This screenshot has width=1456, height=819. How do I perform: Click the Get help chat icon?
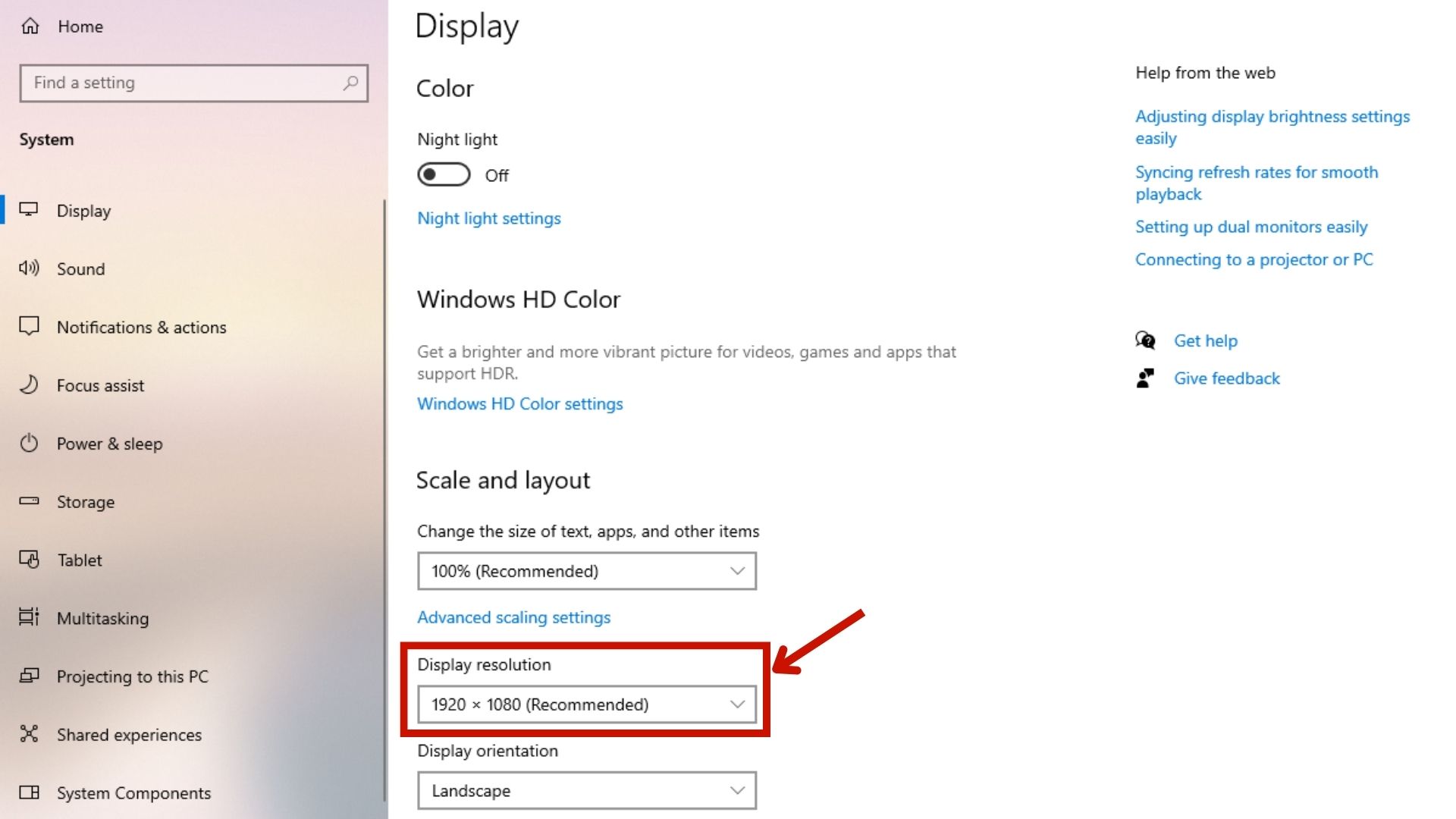coord(1145,340)
